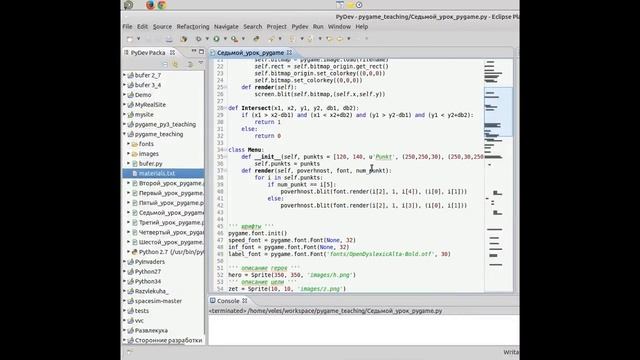Viewport: 640px width, 360px height.
Task: Open the Window menu
Action: point(339,27)
